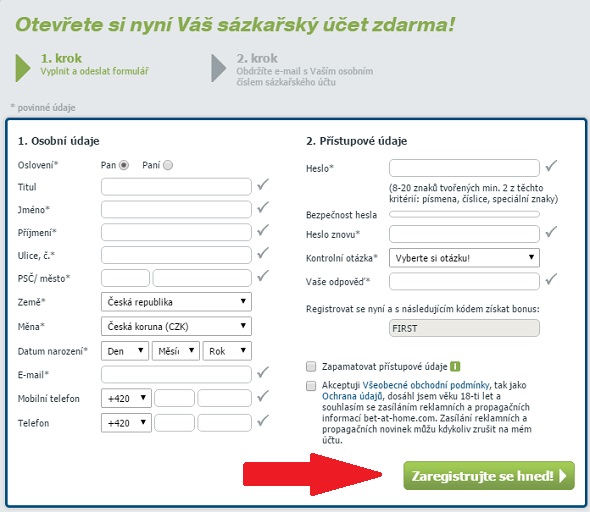Click the Bezpečnost hesla strength bar
590x512 pixels.
click(464, 214)
